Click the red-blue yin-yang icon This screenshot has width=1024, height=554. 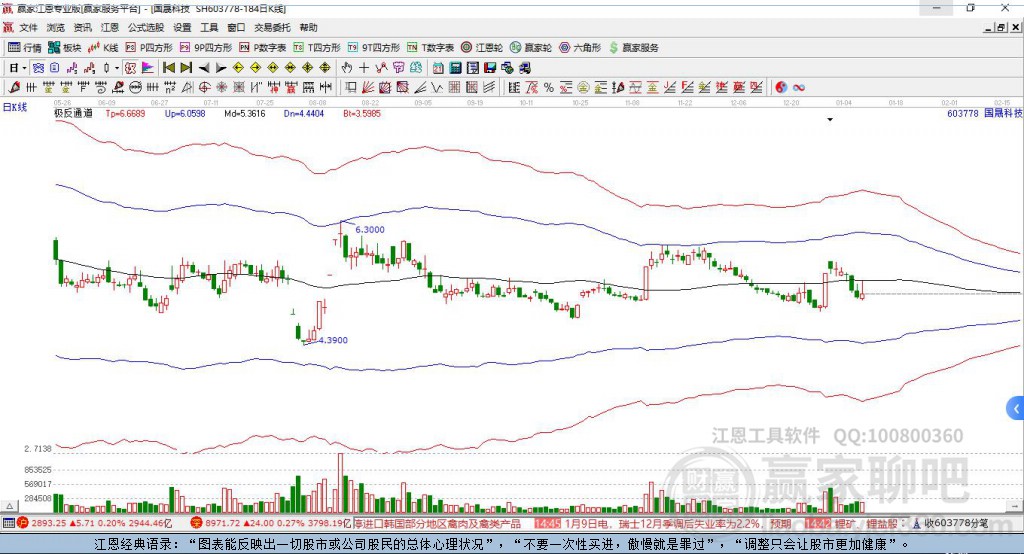781,87
